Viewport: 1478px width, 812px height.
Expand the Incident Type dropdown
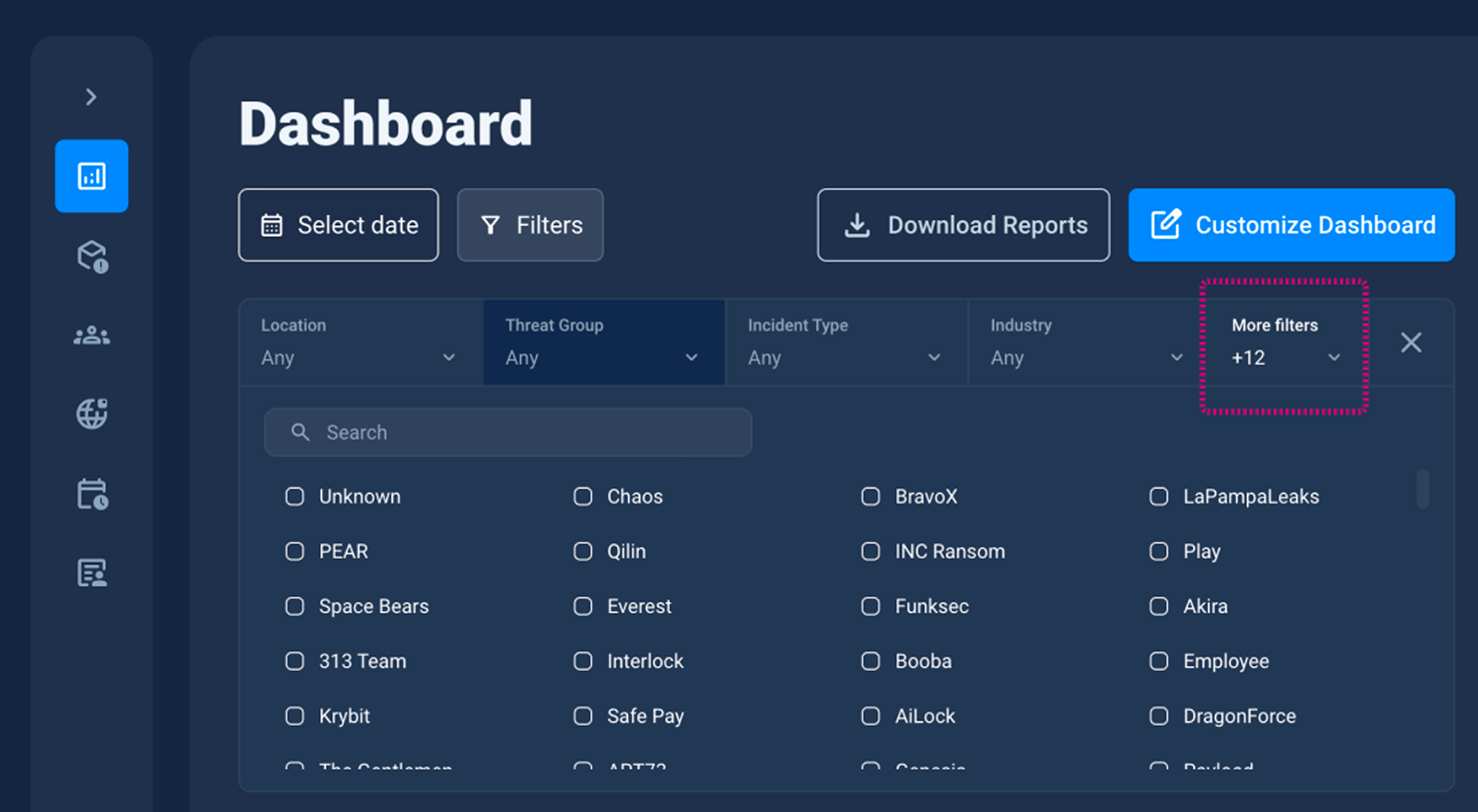pyautogui.click(x=846, y=343)
